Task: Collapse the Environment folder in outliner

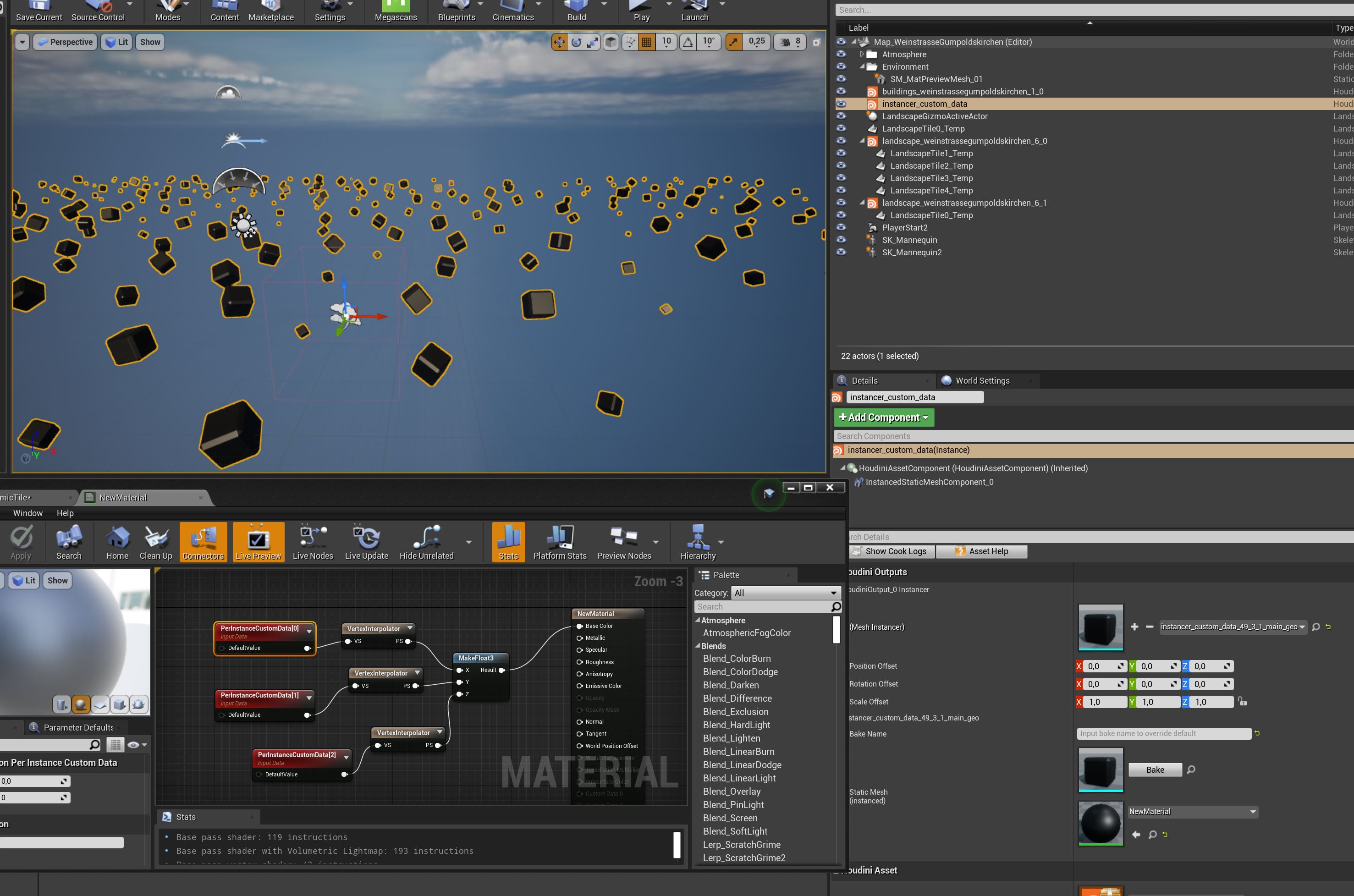Action: pyautogui.click(x=862, y=67)
